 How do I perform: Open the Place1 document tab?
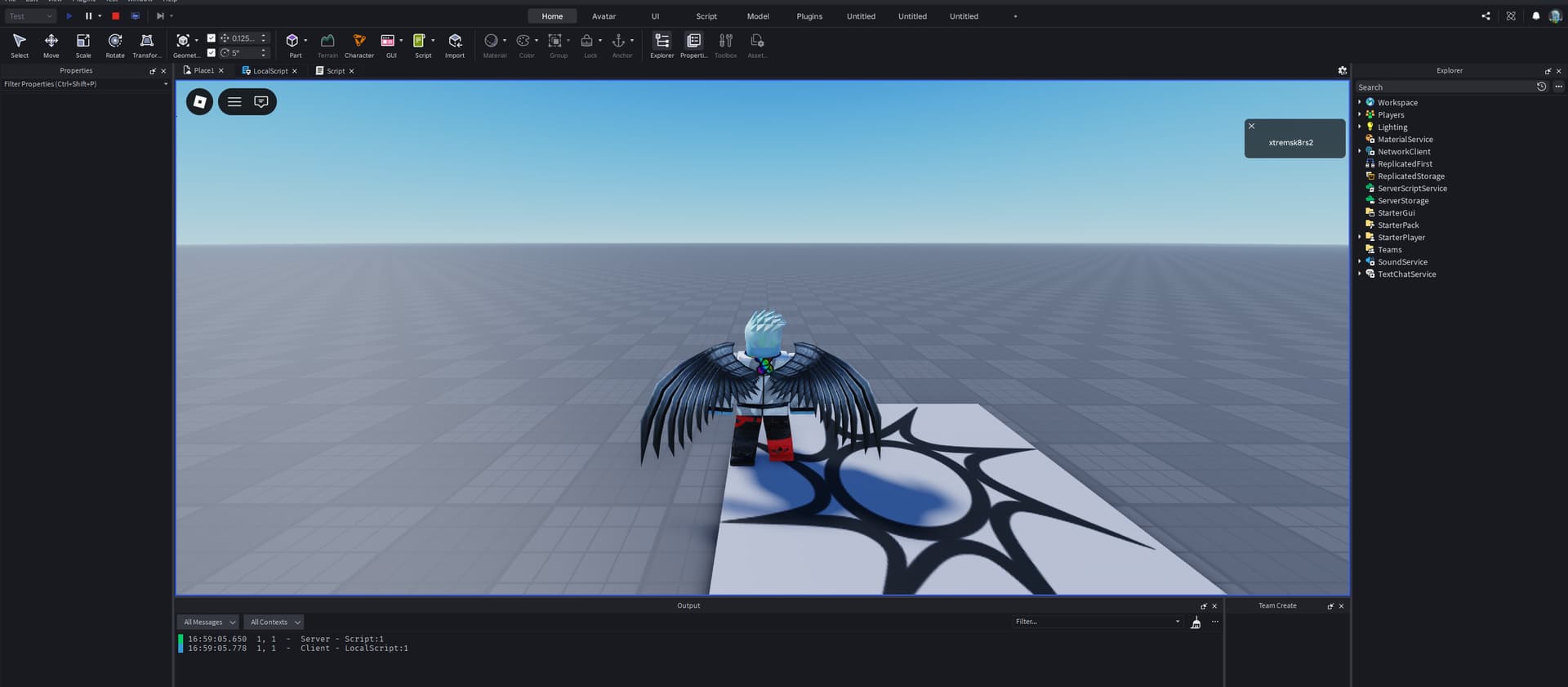(x=203, y=71)
